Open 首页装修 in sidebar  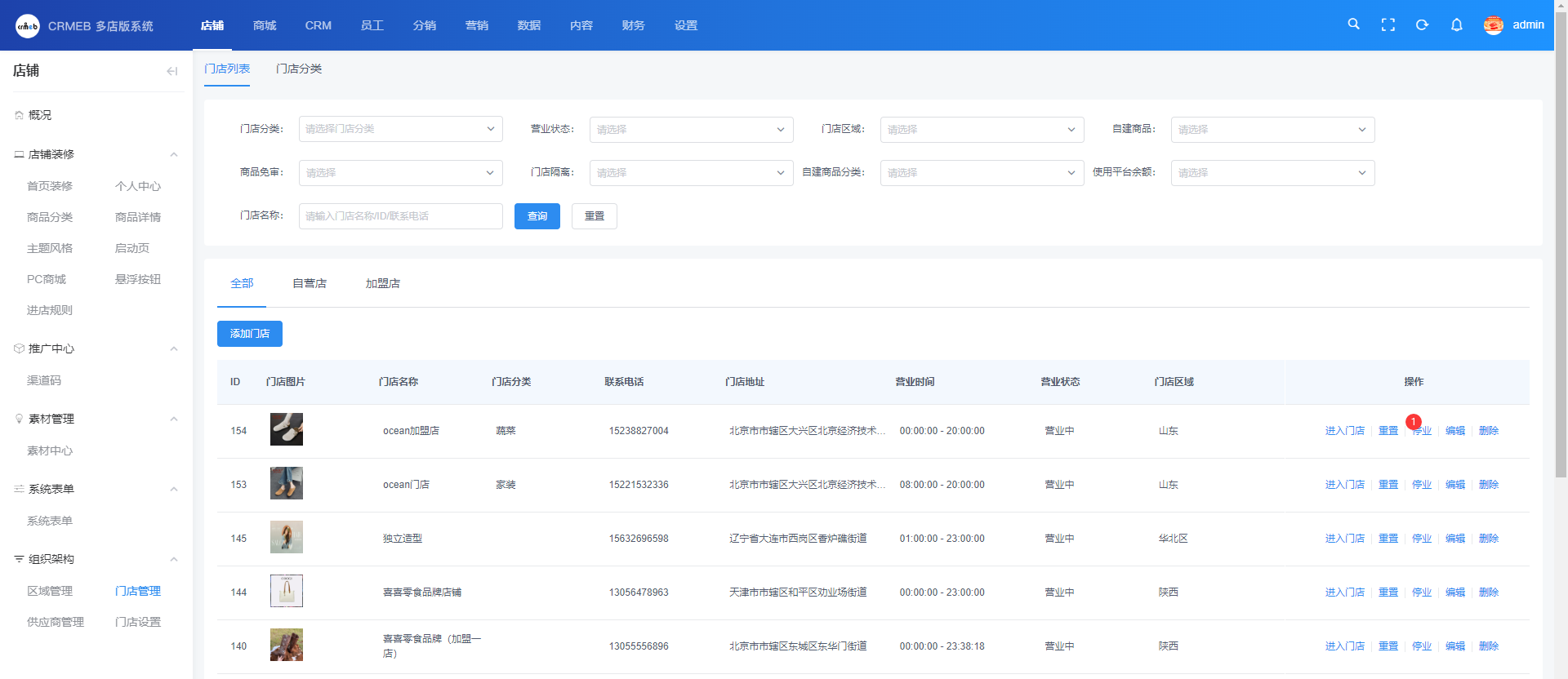[x=50, y=186]
